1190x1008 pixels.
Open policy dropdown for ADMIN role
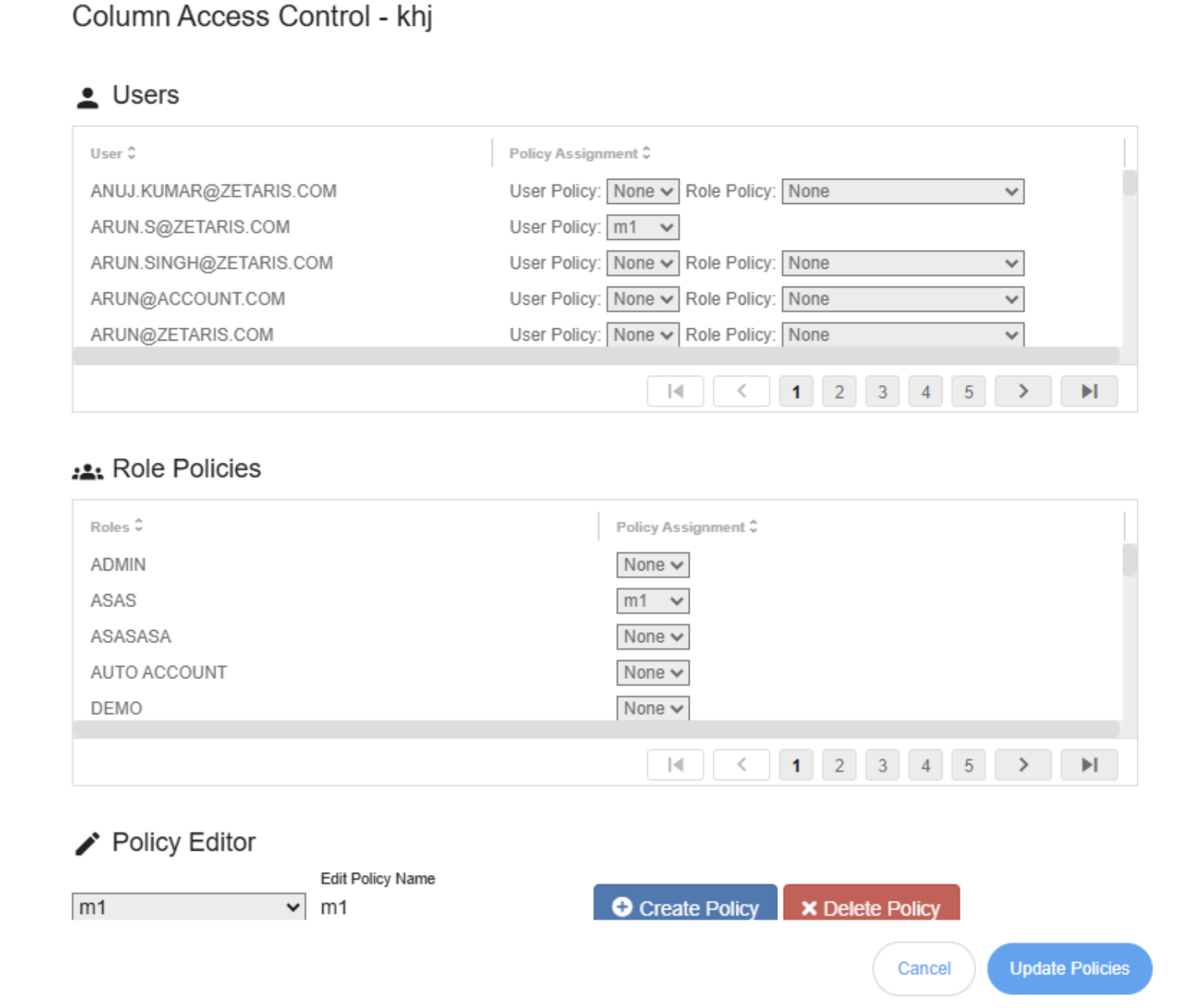[652, 565]
